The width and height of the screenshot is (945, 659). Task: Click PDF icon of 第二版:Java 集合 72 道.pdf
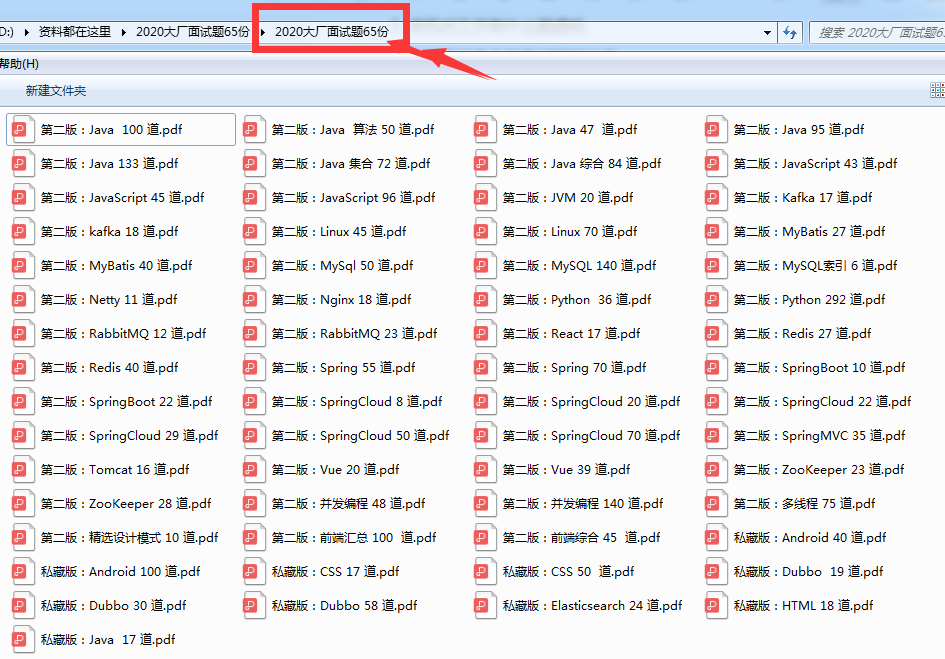[x=253, y=163]
